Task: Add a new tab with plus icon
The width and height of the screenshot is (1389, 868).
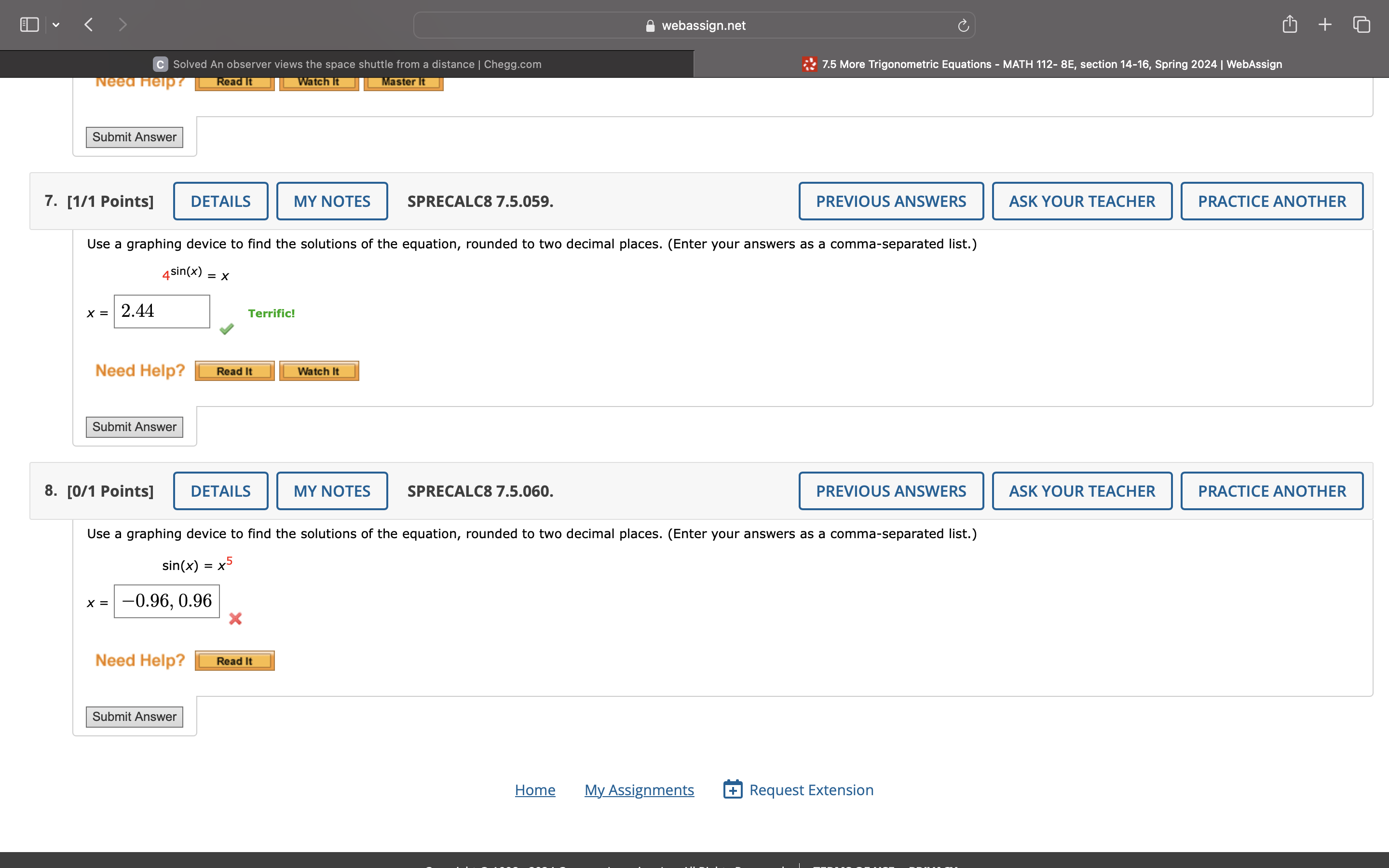Action: pyautogui.click(x=1325, y=24)
